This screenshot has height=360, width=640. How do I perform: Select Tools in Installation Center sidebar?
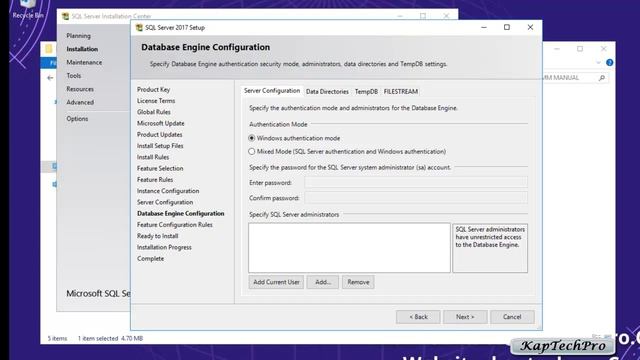[x=73, y=76]
